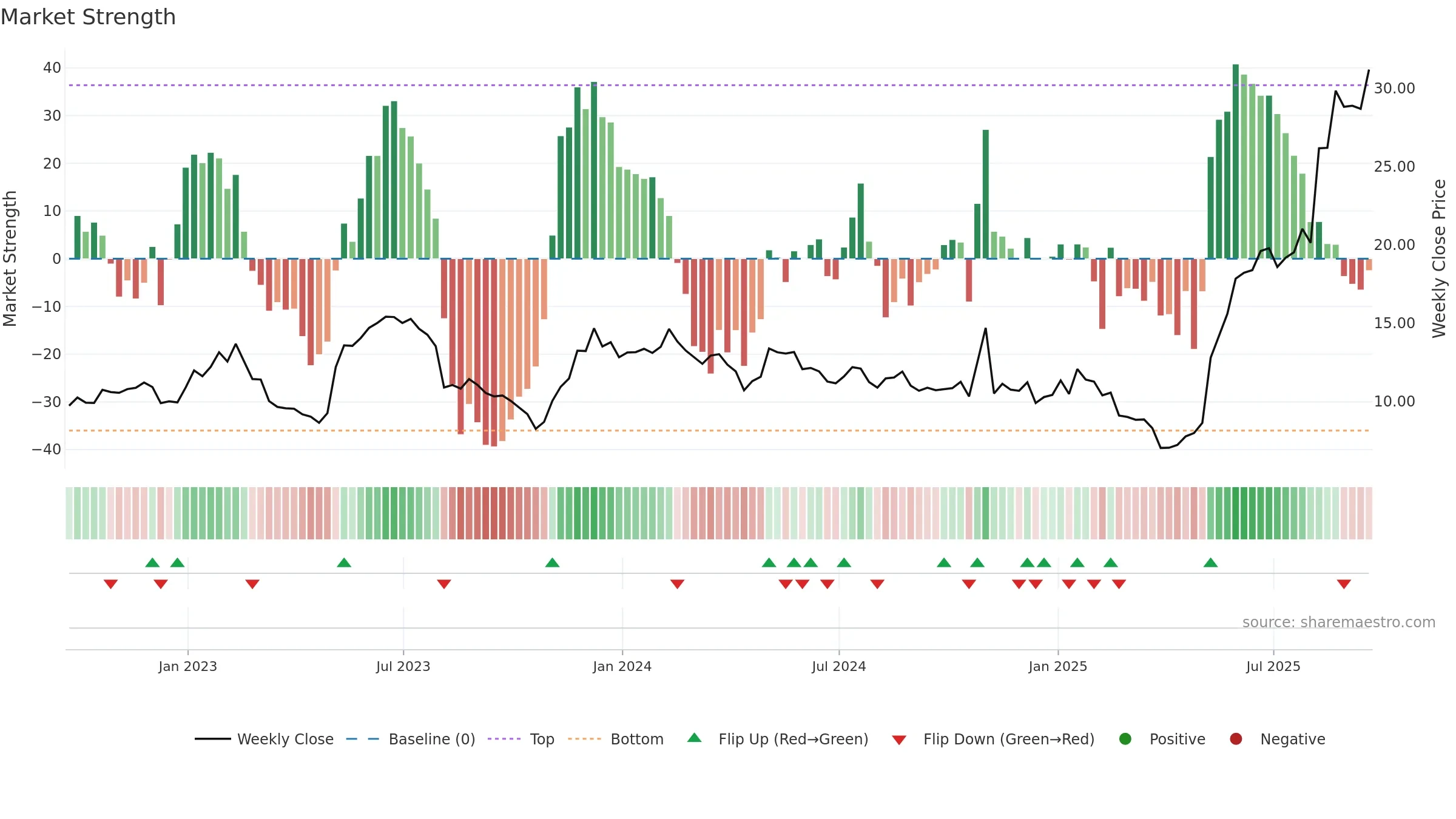1456x819 pixels.
Task: Click the purple dotted Top legend line sample
Action: tap(504, 739)
